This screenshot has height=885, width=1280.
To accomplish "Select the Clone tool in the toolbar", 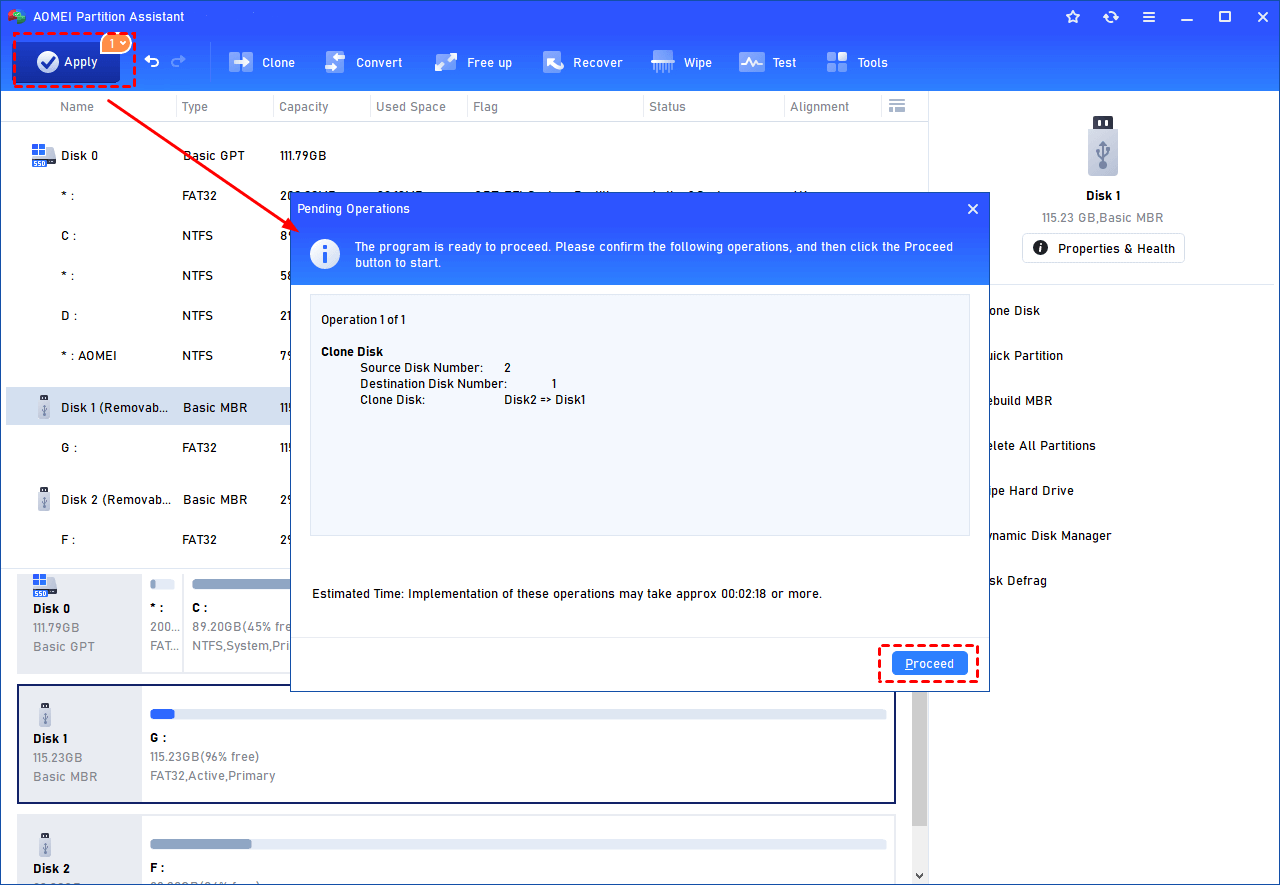I will (262, 62).
